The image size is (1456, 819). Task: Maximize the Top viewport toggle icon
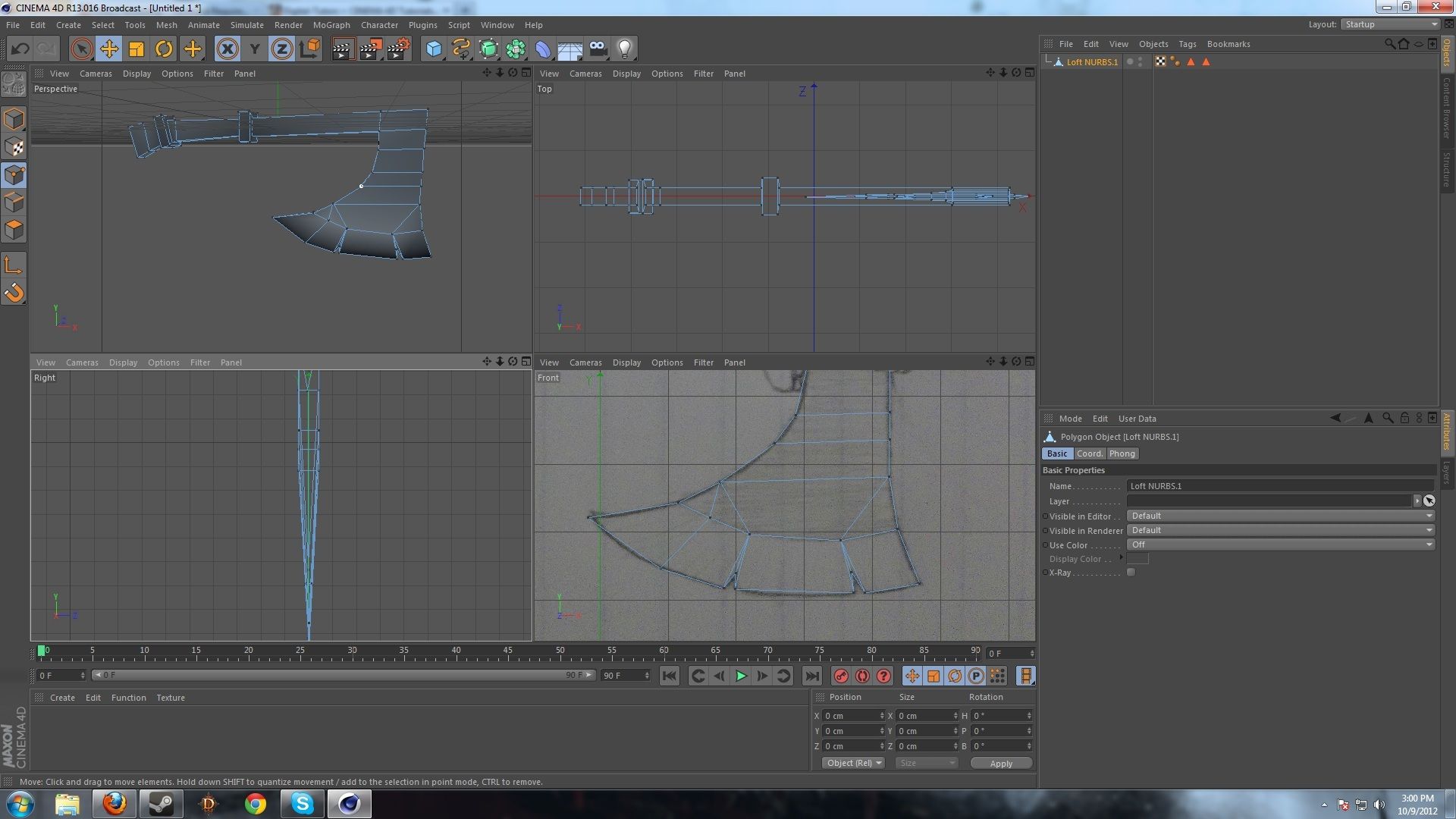(1029, 73)
